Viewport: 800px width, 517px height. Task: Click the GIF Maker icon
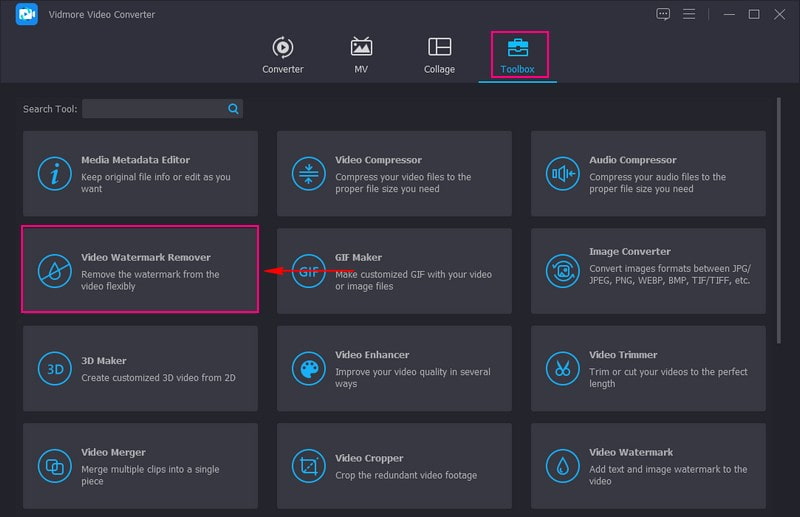(309, 271)
